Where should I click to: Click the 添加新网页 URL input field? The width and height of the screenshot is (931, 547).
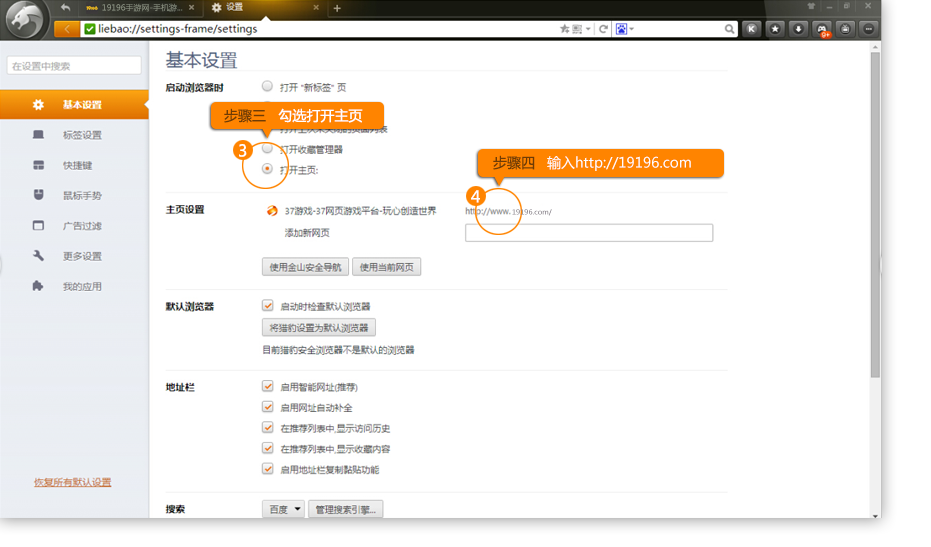588,233
